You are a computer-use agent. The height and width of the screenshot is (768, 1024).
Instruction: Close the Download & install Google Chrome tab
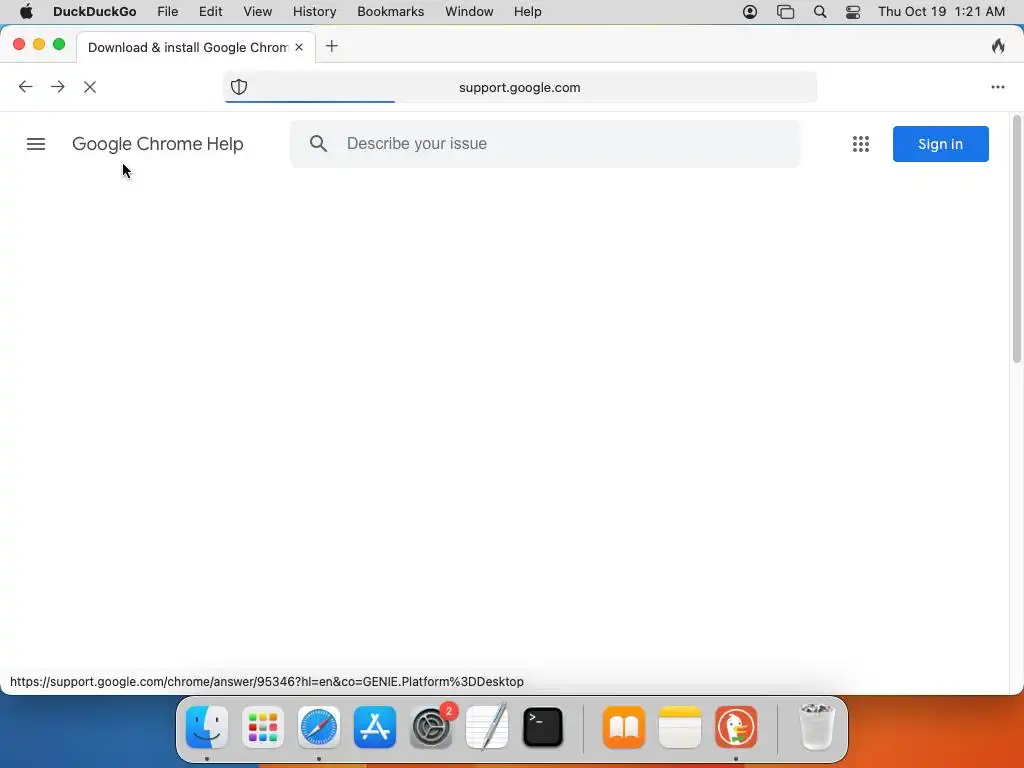[299, 47]
